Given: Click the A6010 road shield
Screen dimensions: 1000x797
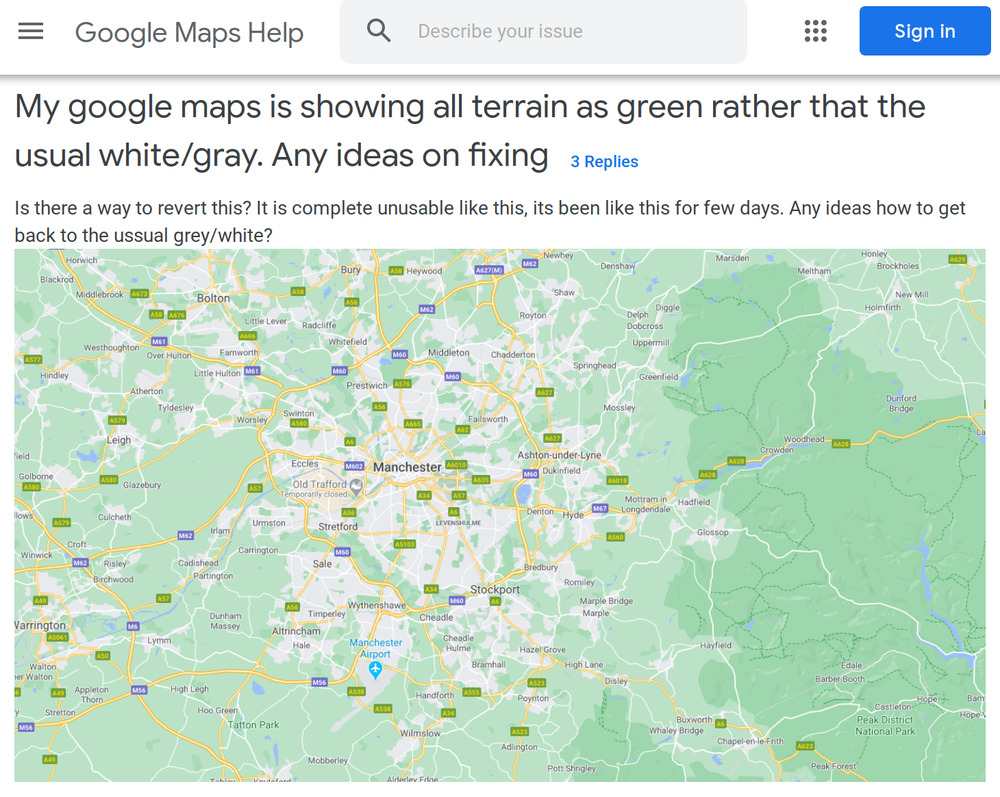Looking at the screenshot, I should (456, 465).
